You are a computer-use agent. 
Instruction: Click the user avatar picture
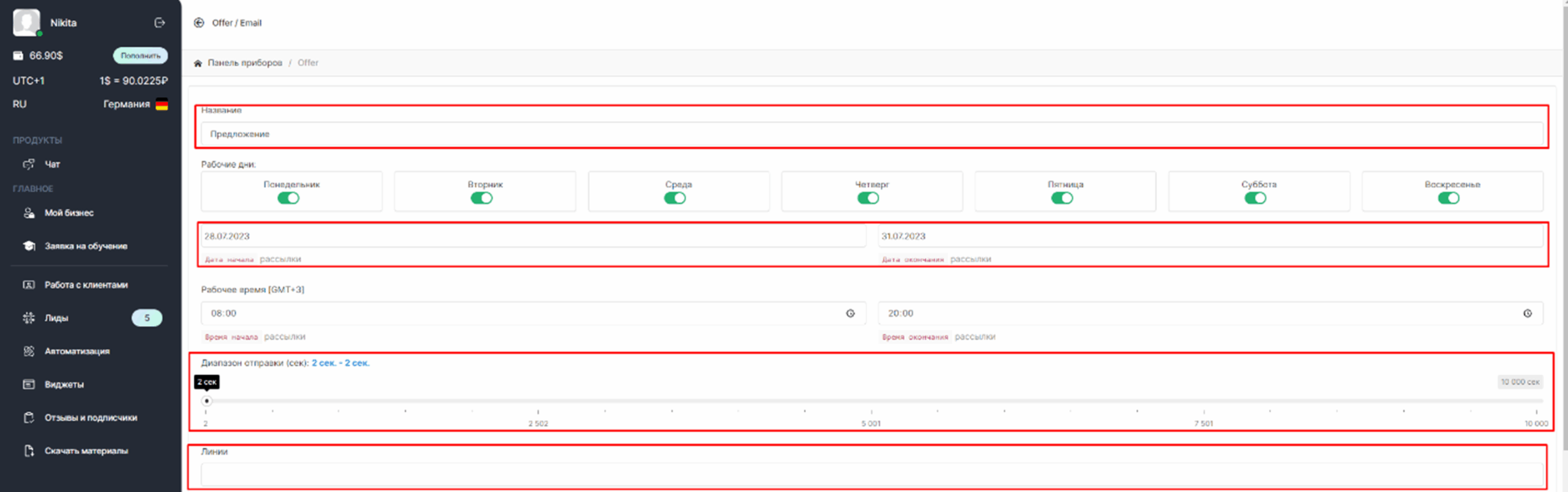(x=26, y=22)
